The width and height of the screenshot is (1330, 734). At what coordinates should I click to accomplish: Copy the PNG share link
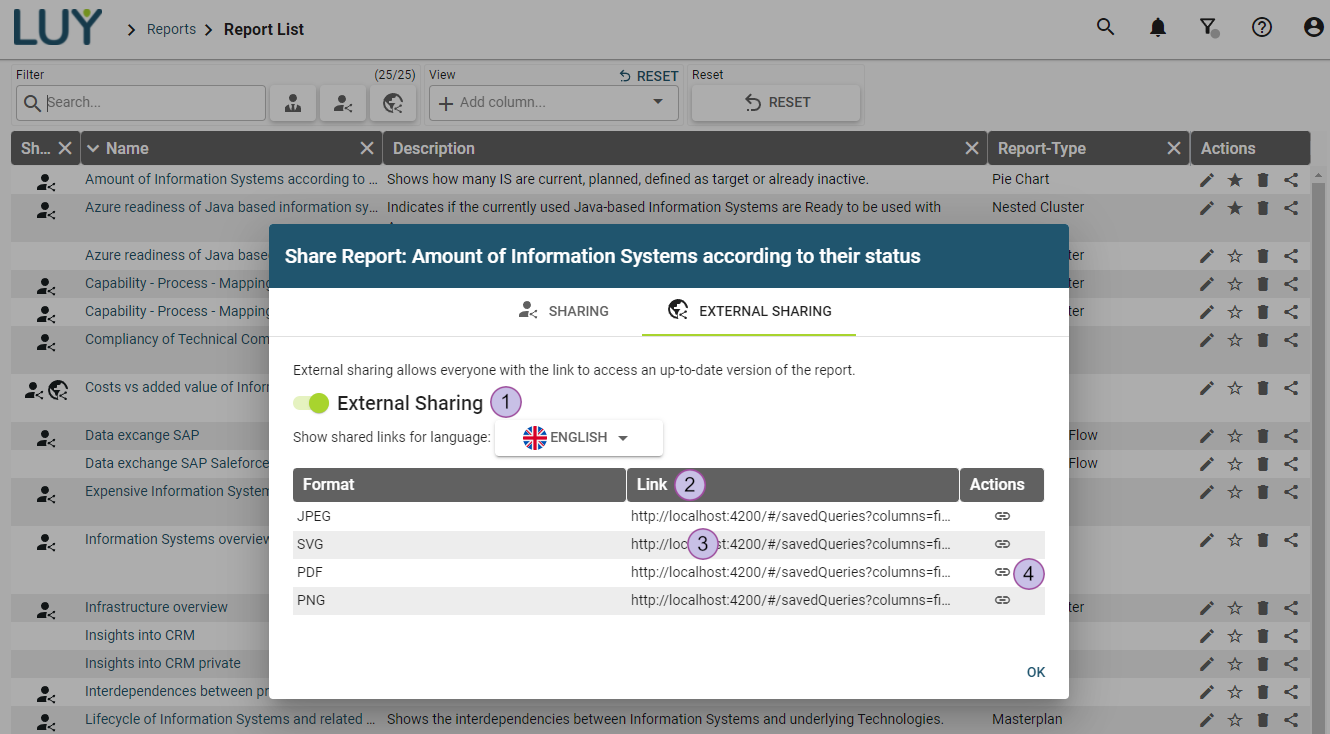click(1001, 600)
